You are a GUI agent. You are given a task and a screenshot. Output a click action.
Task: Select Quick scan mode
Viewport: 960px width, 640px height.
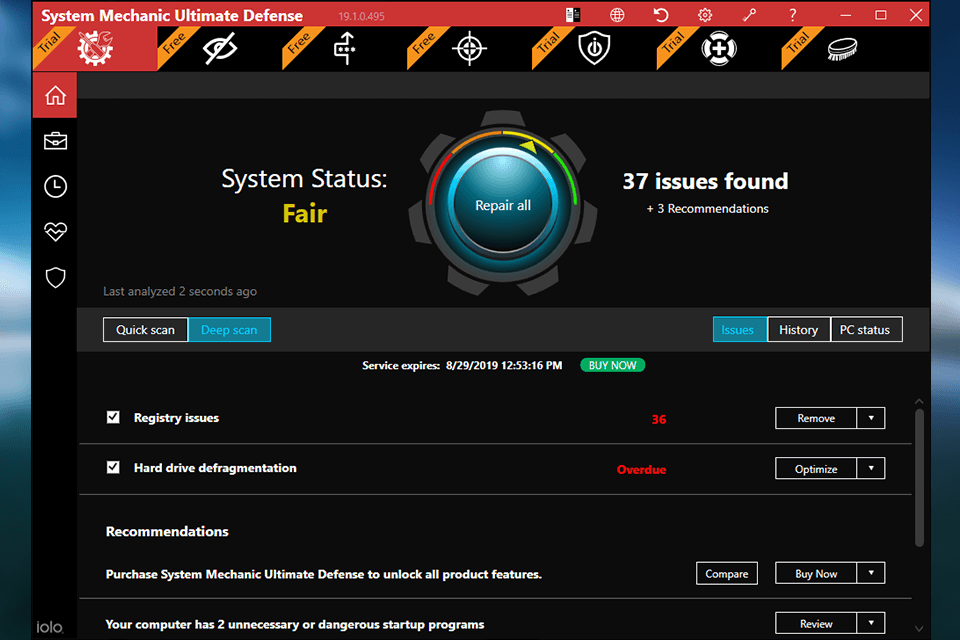[x=145, y=329]
